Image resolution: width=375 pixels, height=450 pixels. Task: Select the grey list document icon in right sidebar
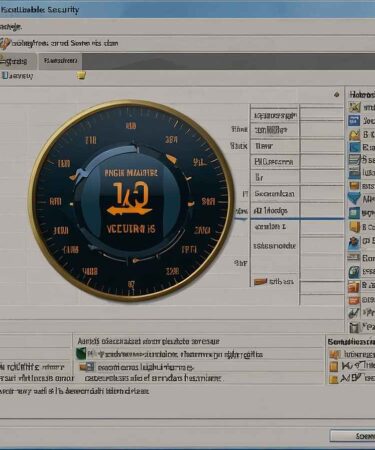pos(354,159)
